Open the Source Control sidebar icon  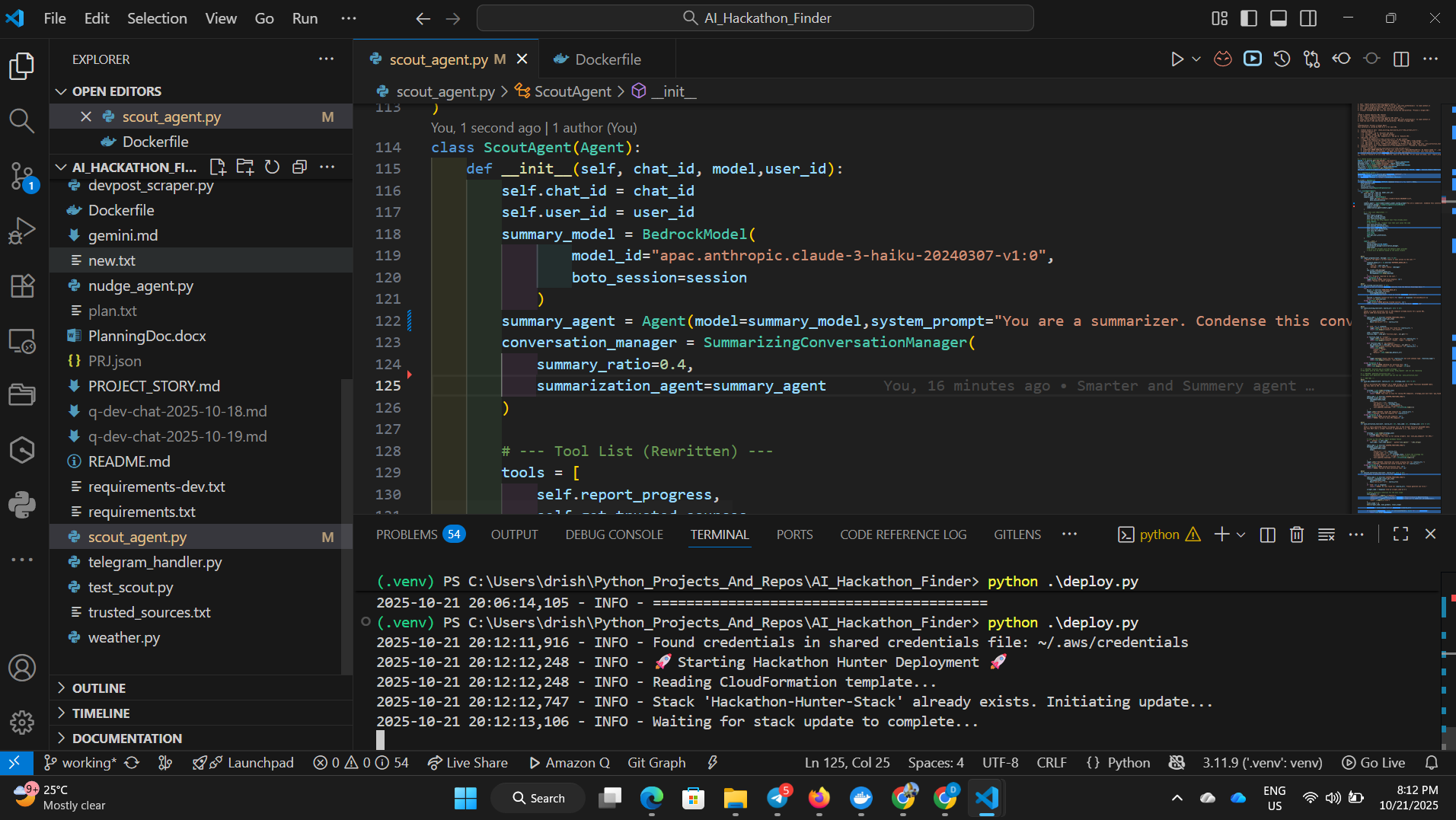(21, 176)
